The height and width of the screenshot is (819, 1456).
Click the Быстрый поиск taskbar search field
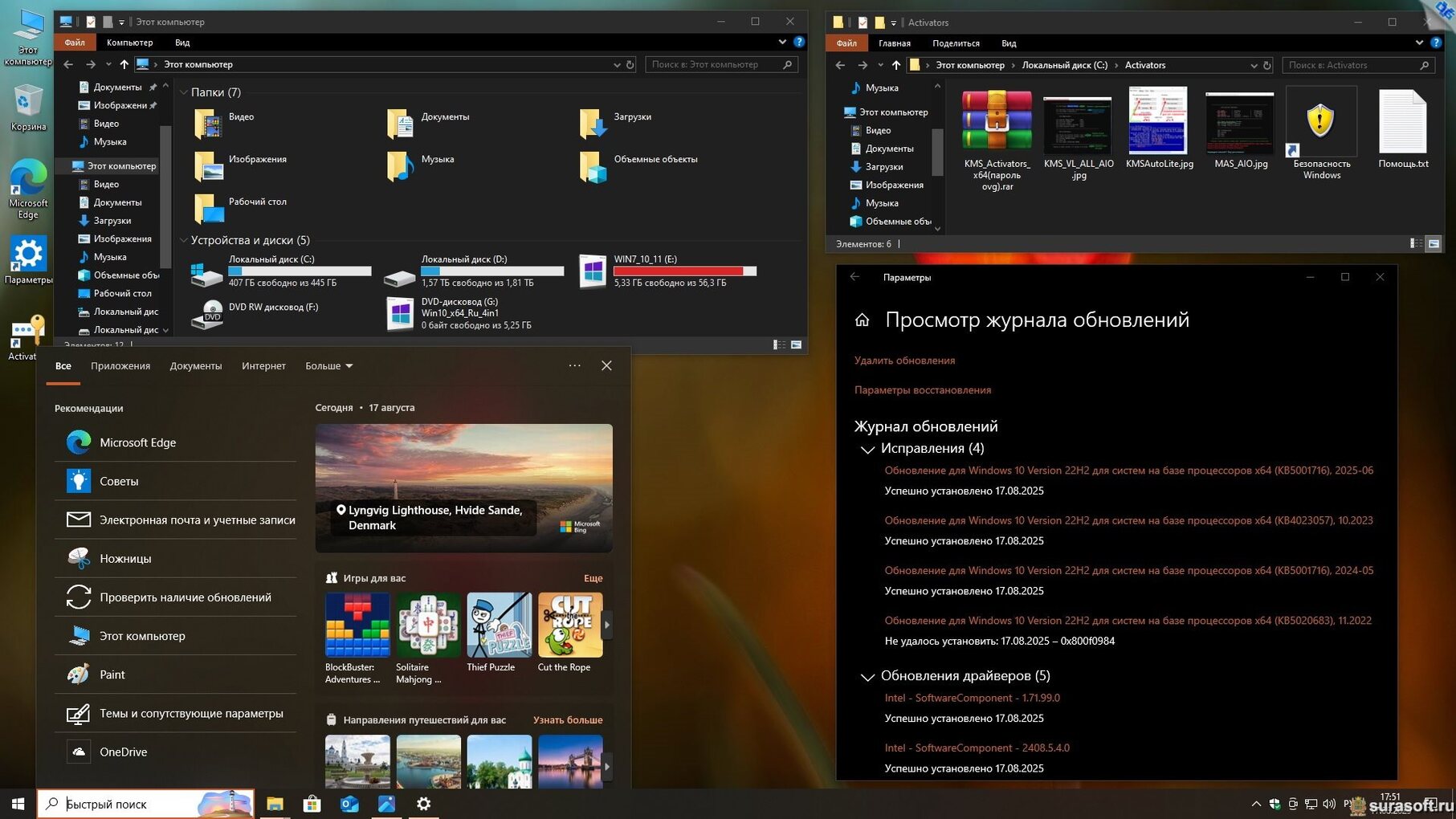[x=128, y=804]
